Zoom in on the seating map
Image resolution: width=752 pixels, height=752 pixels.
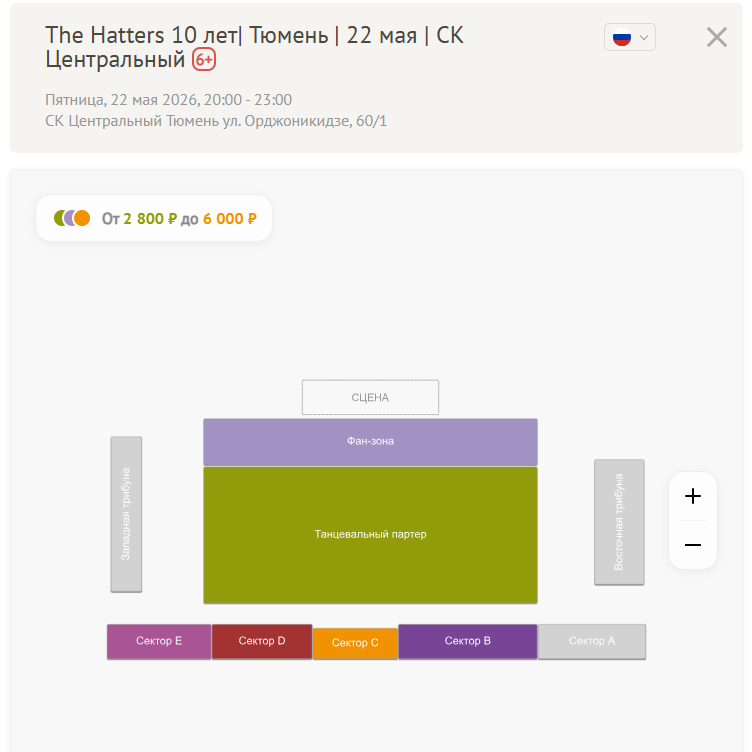point(693,496)
